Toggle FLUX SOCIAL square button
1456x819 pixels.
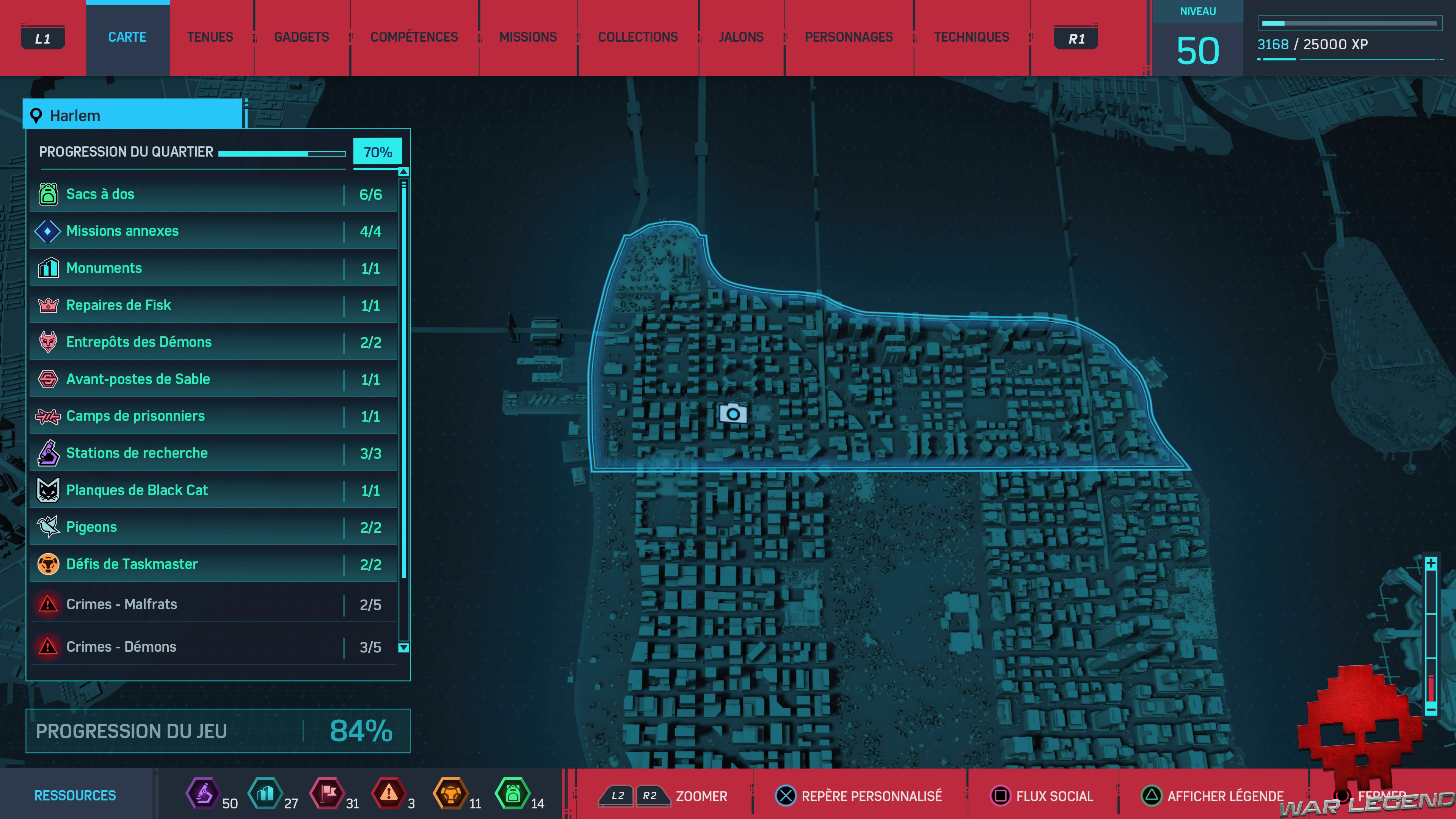(x=1000, y=796)
